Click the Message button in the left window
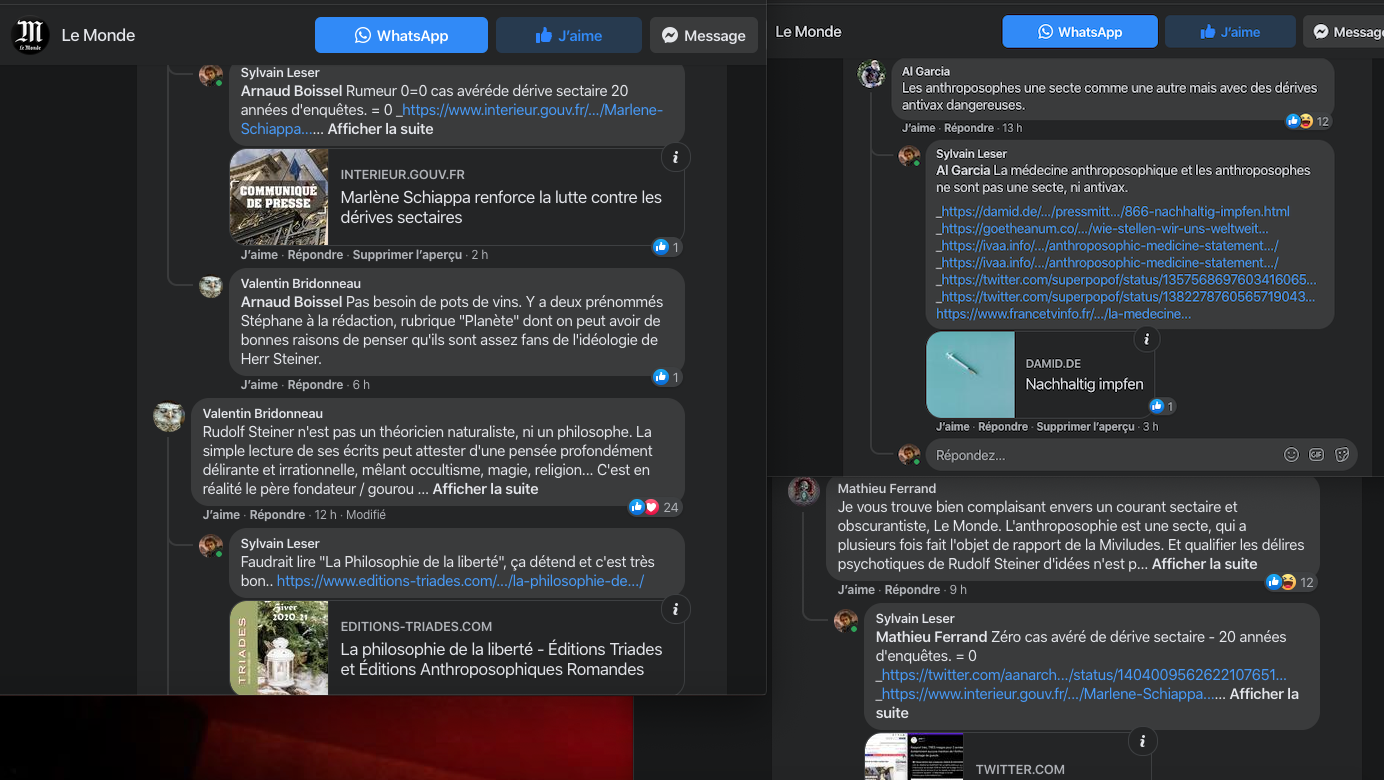Screen dimensions: 1384x780 703,36
